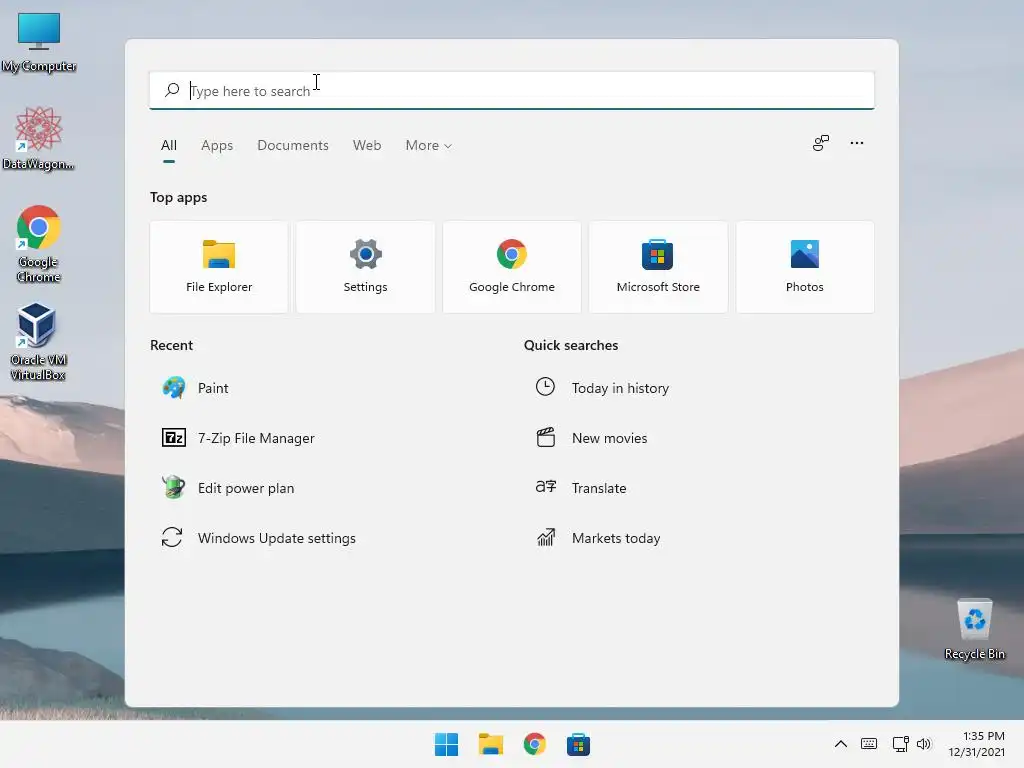Select Oracle VM VirtualBox desktop shortcut
Viewport: 1024px width, 768px height.
39,342
